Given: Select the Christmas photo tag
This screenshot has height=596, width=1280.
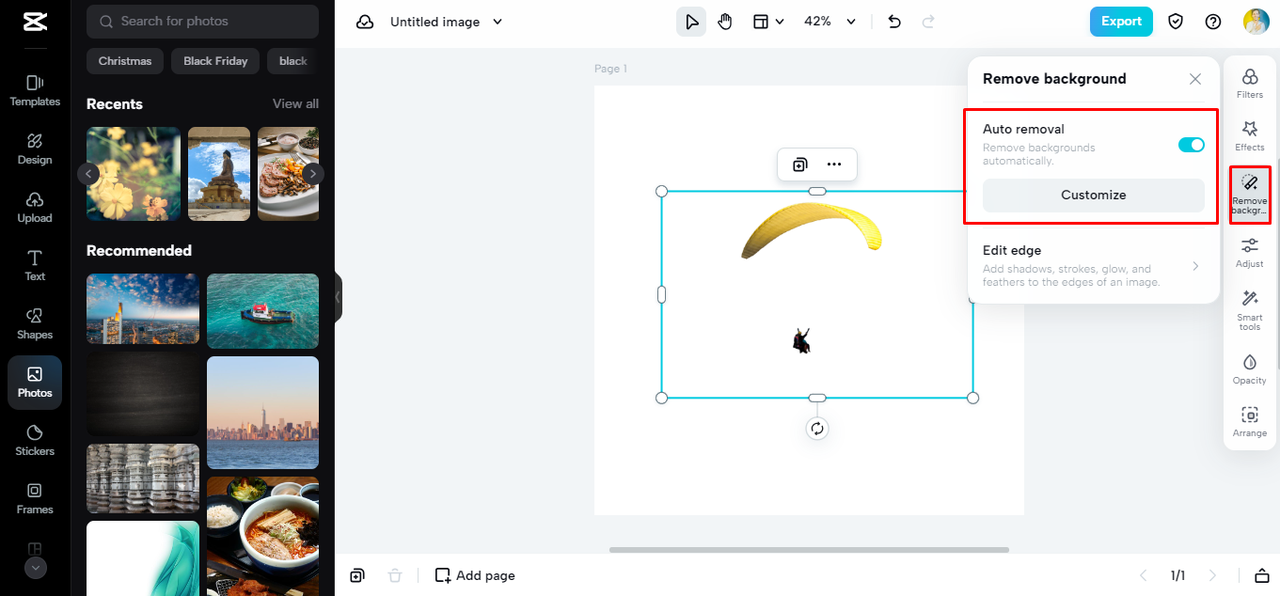Looking at the screenshot, I should [125, 61].
